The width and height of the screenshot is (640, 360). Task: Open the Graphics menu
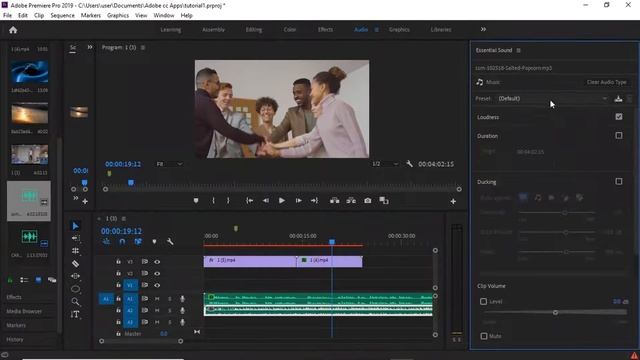click(118, 16)
